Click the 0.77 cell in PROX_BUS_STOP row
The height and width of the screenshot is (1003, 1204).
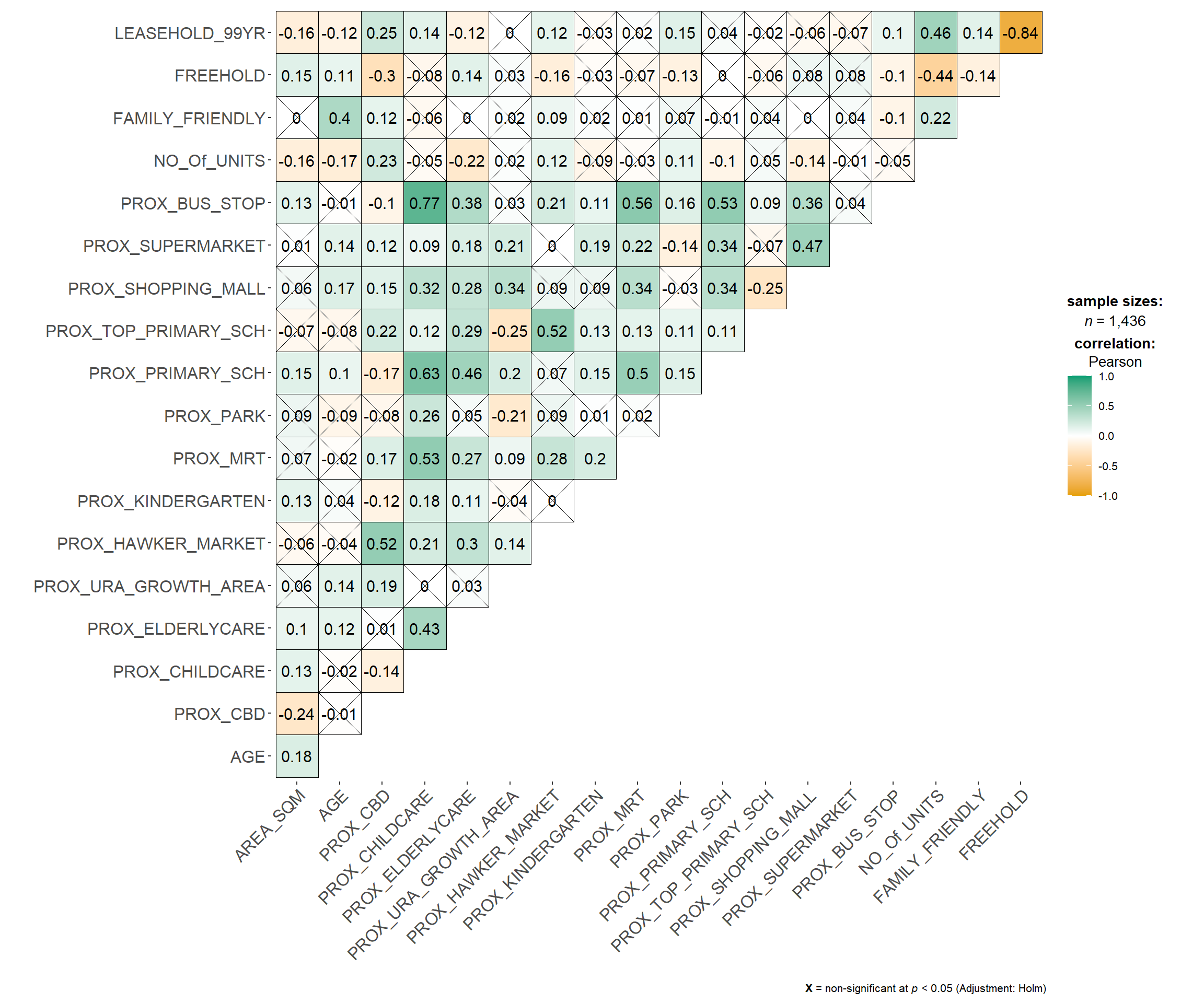pos(424,203)
